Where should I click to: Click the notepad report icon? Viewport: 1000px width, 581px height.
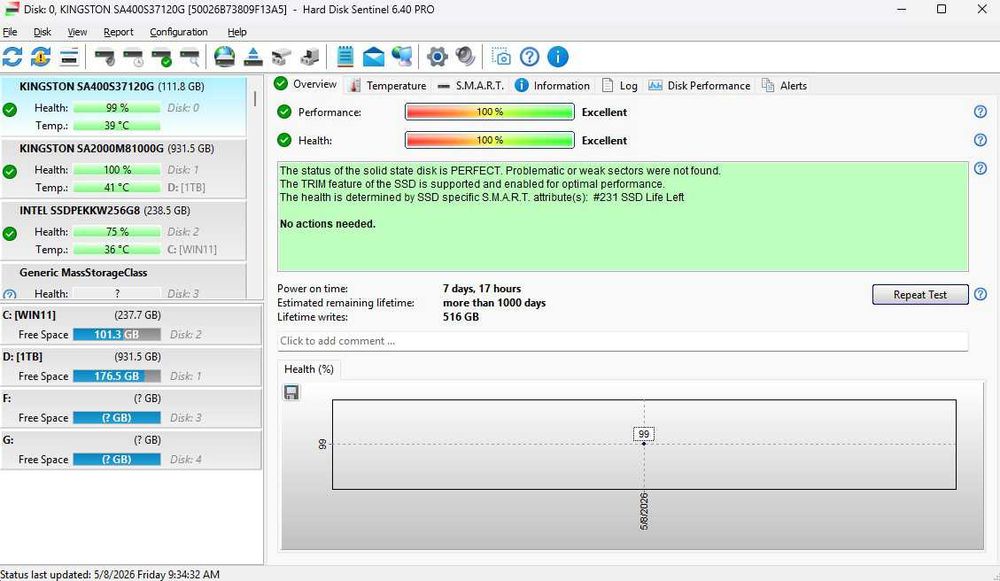(345, 57)
